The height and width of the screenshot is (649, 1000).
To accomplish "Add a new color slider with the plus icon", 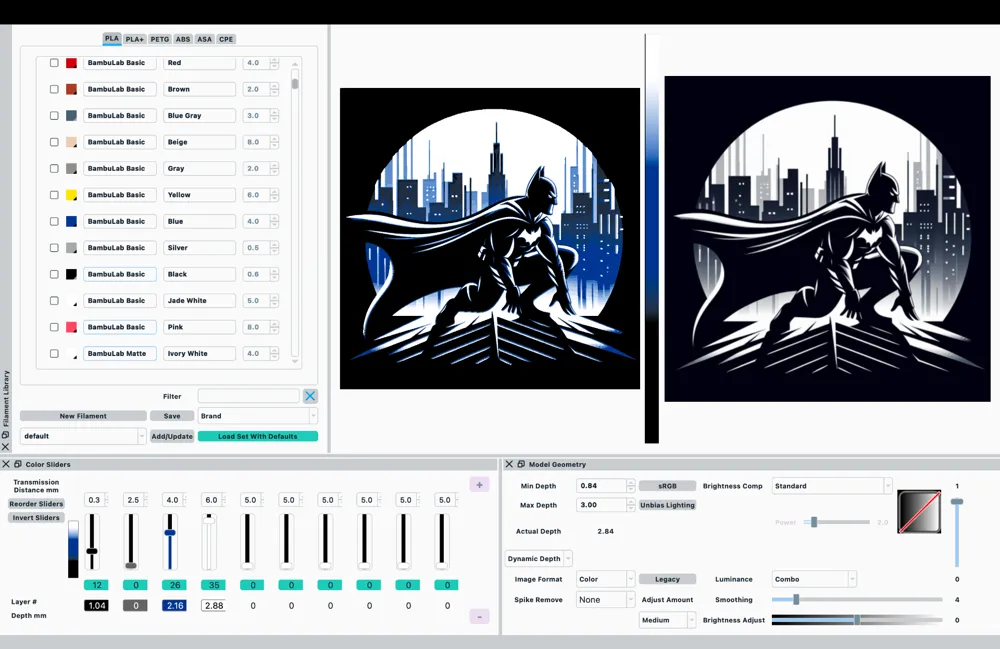I will (x=479, y=484).
